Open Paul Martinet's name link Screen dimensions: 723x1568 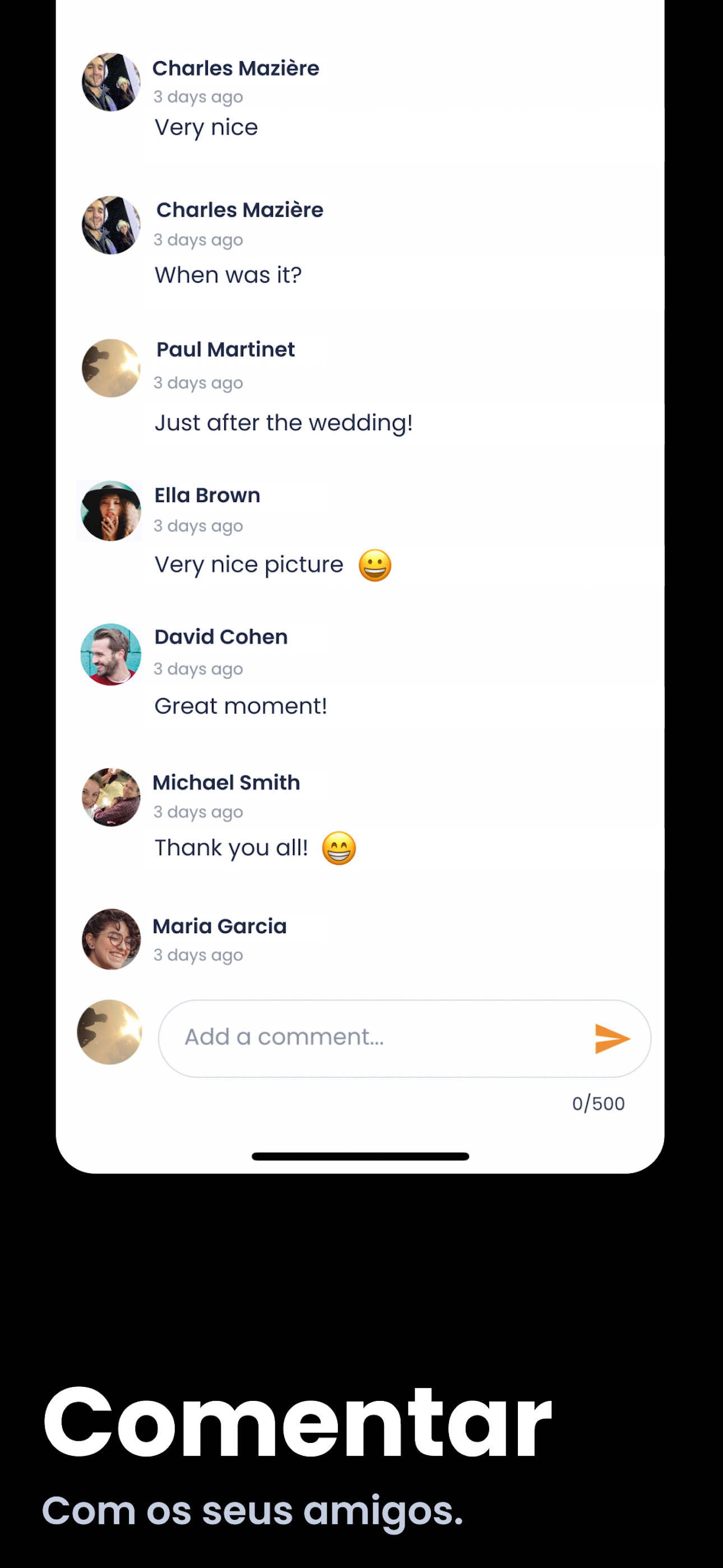click(226, 349)
